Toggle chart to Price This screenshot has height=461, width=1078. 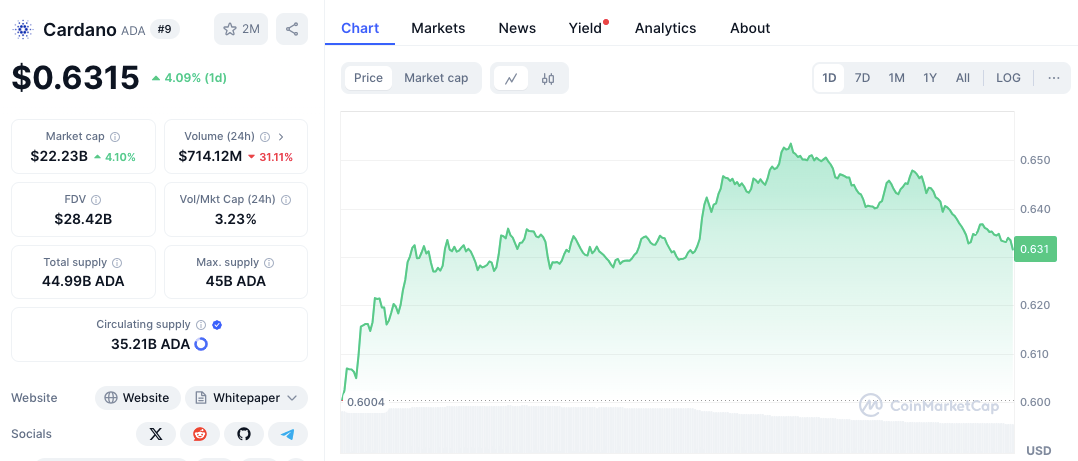[x=368, y=78]
